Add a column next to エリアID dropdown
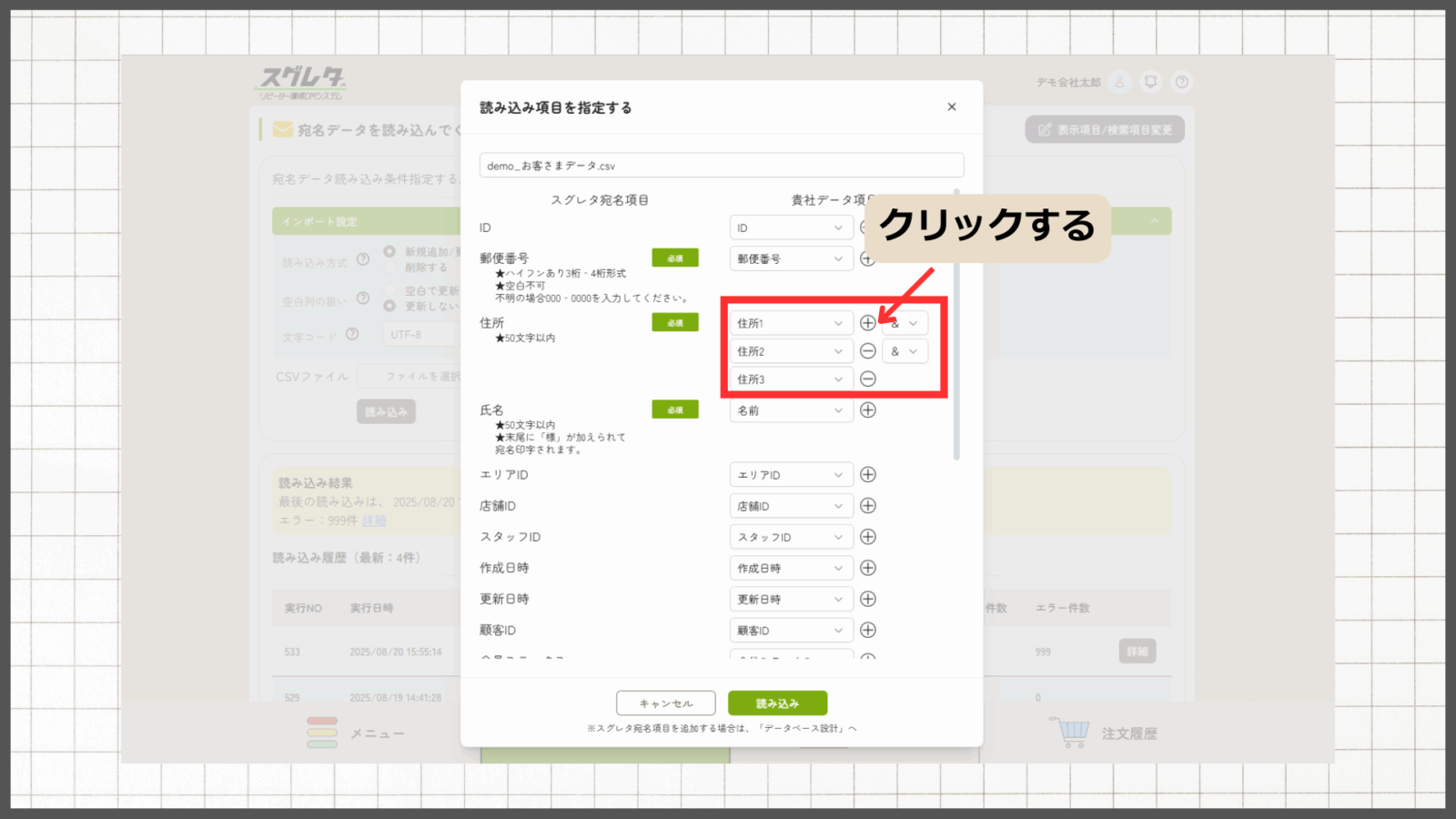 click(868, 475)
